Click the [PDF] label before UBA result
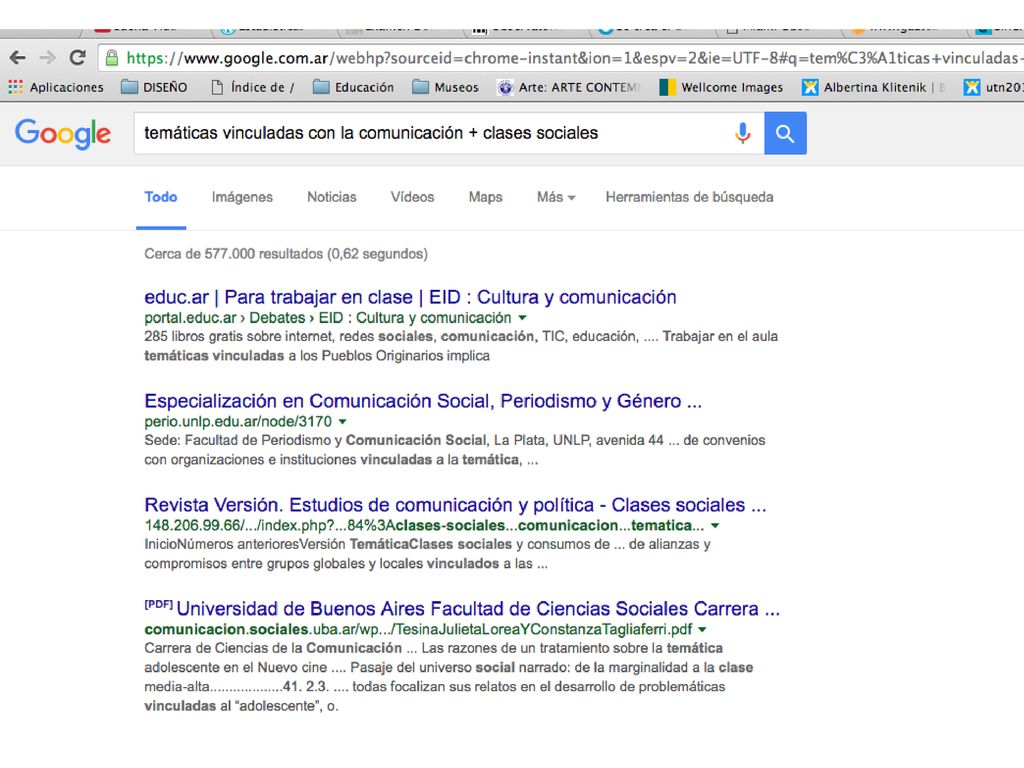This screenshot has height=768, width=1024. tap(159, 605)
